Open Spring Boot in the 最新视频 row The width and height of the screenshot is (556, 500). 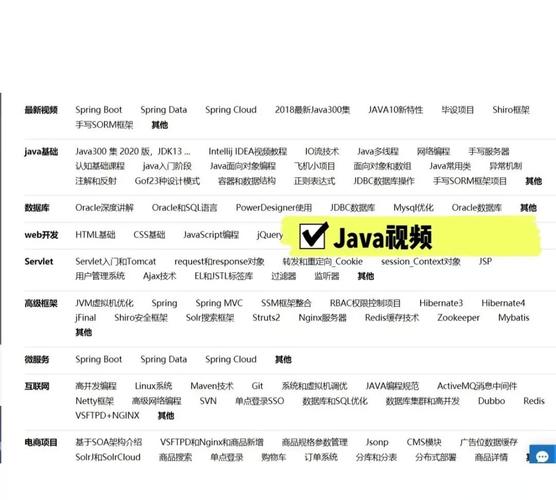[x=99, y=110]
